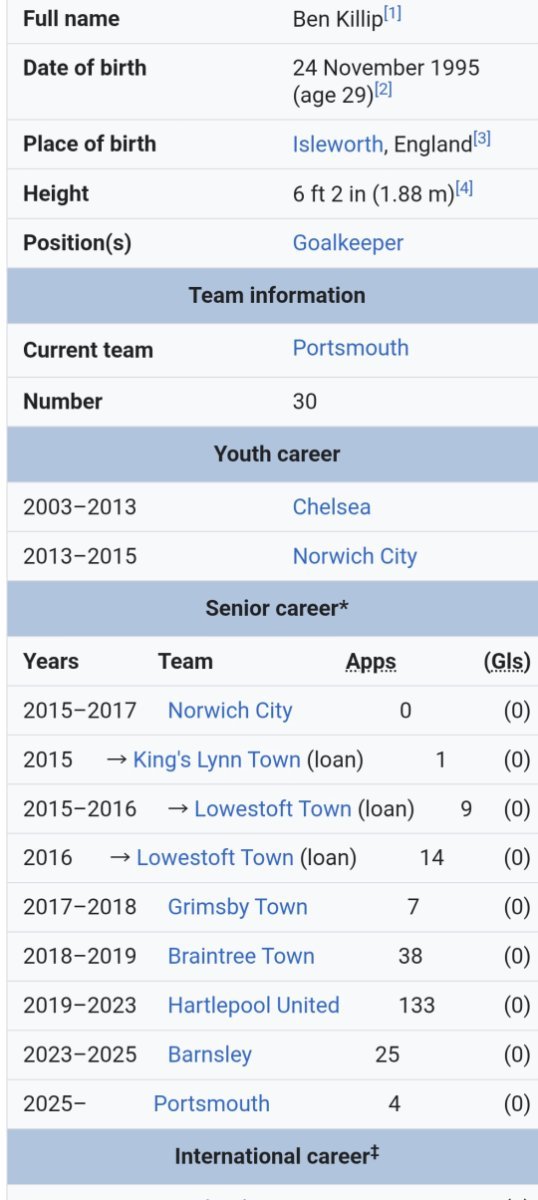This screenshot has width=538, height=1200.
Task: Open the Hartlepool United link
Action: click(253, 1006)
